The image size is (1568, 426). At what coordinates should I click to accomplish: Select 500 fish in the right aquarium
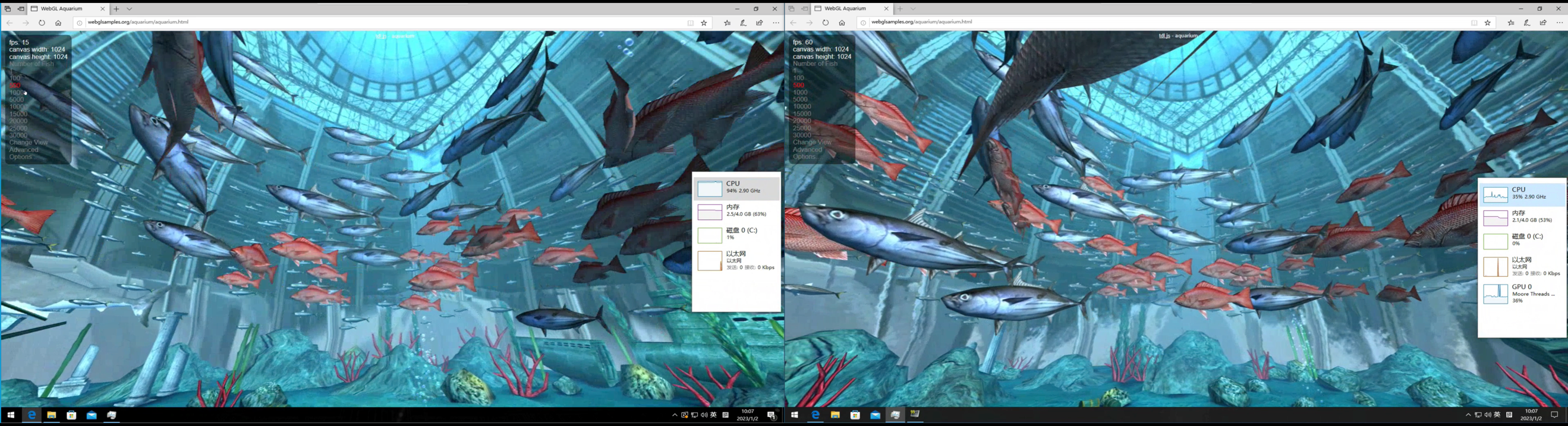point(799,85)
